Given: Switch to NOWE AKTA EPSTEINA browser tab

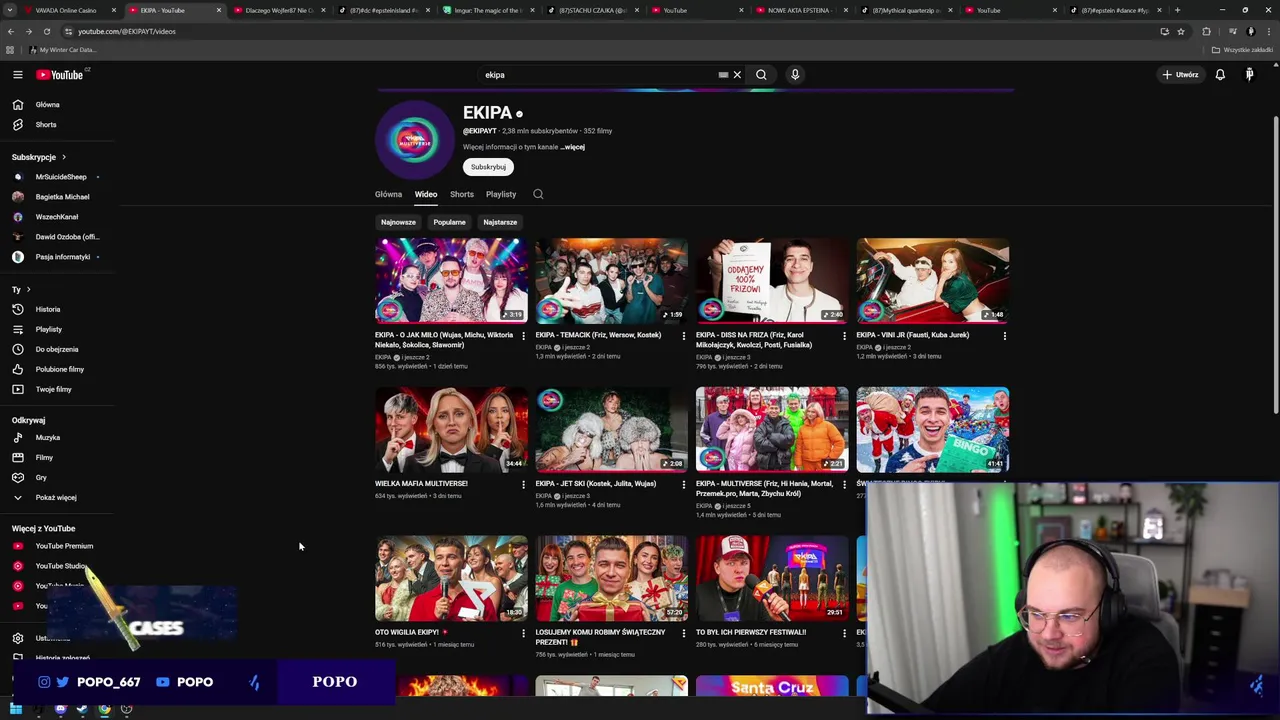Looking at the screenshot, I should [x=798, y=10].
